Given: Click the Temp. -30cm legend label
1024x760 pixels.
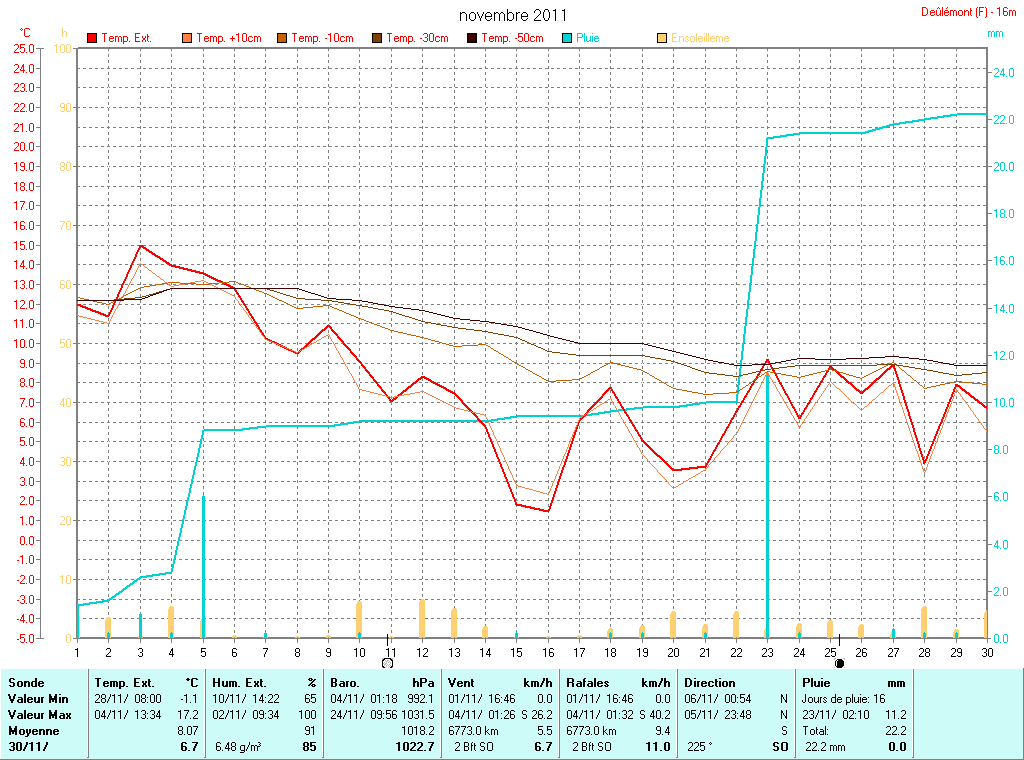Looking at the screenshot, I should coord(417,38).
